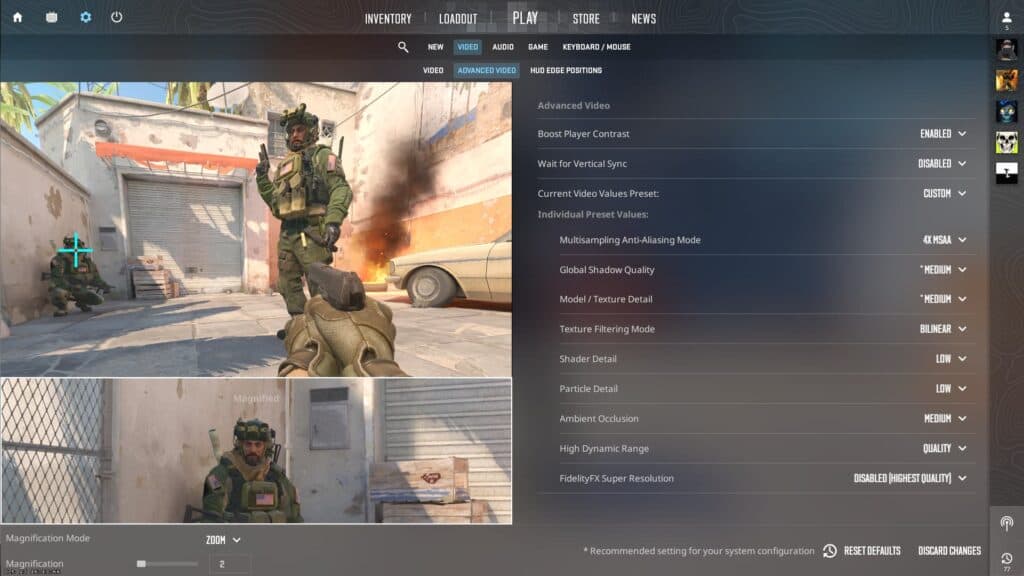Screen dimensions: 1024x576
Task: Enable Wait for Vertical Sync
Action: pos(940,163)
